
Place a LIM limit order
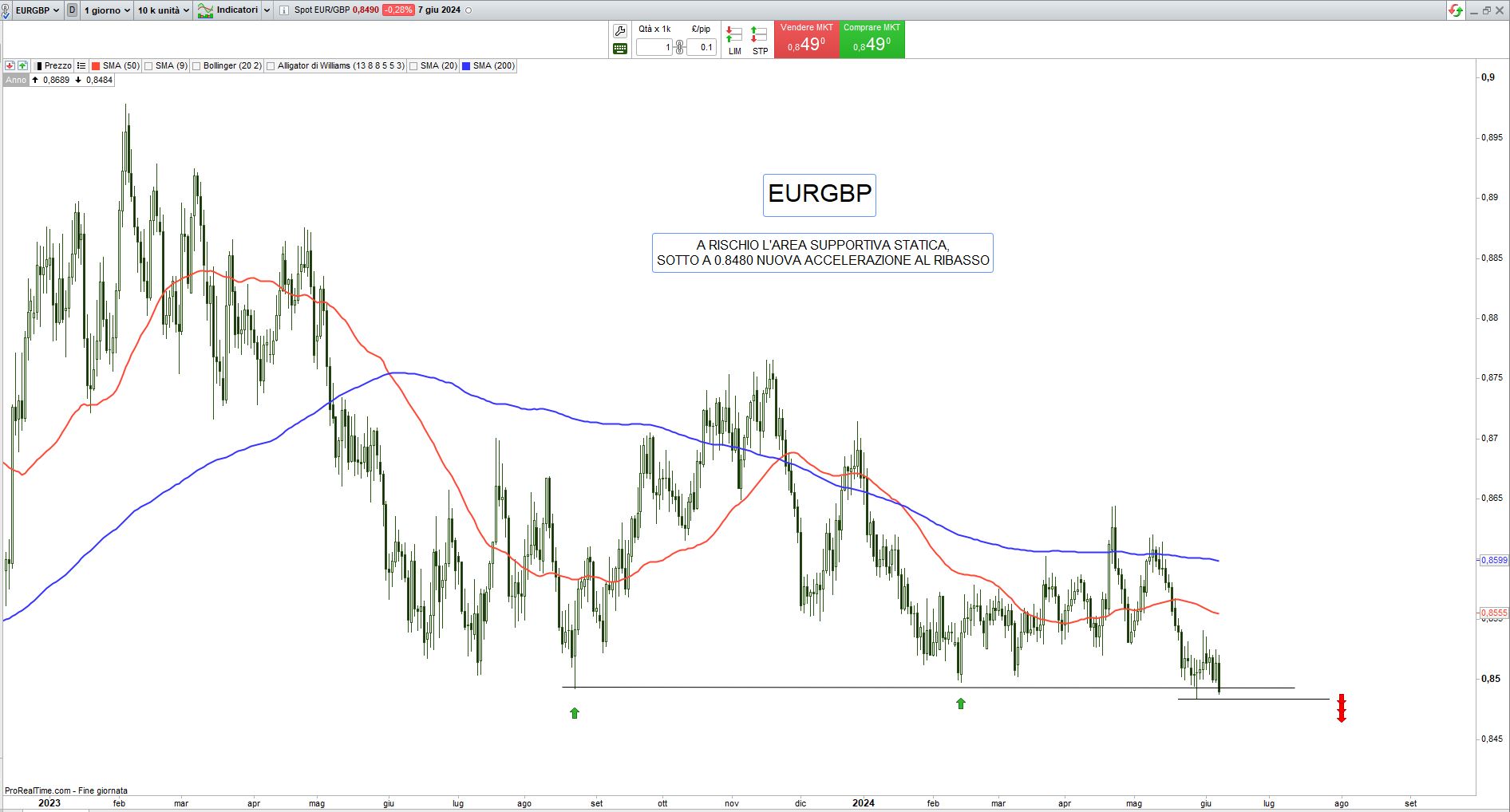(734, 40)
